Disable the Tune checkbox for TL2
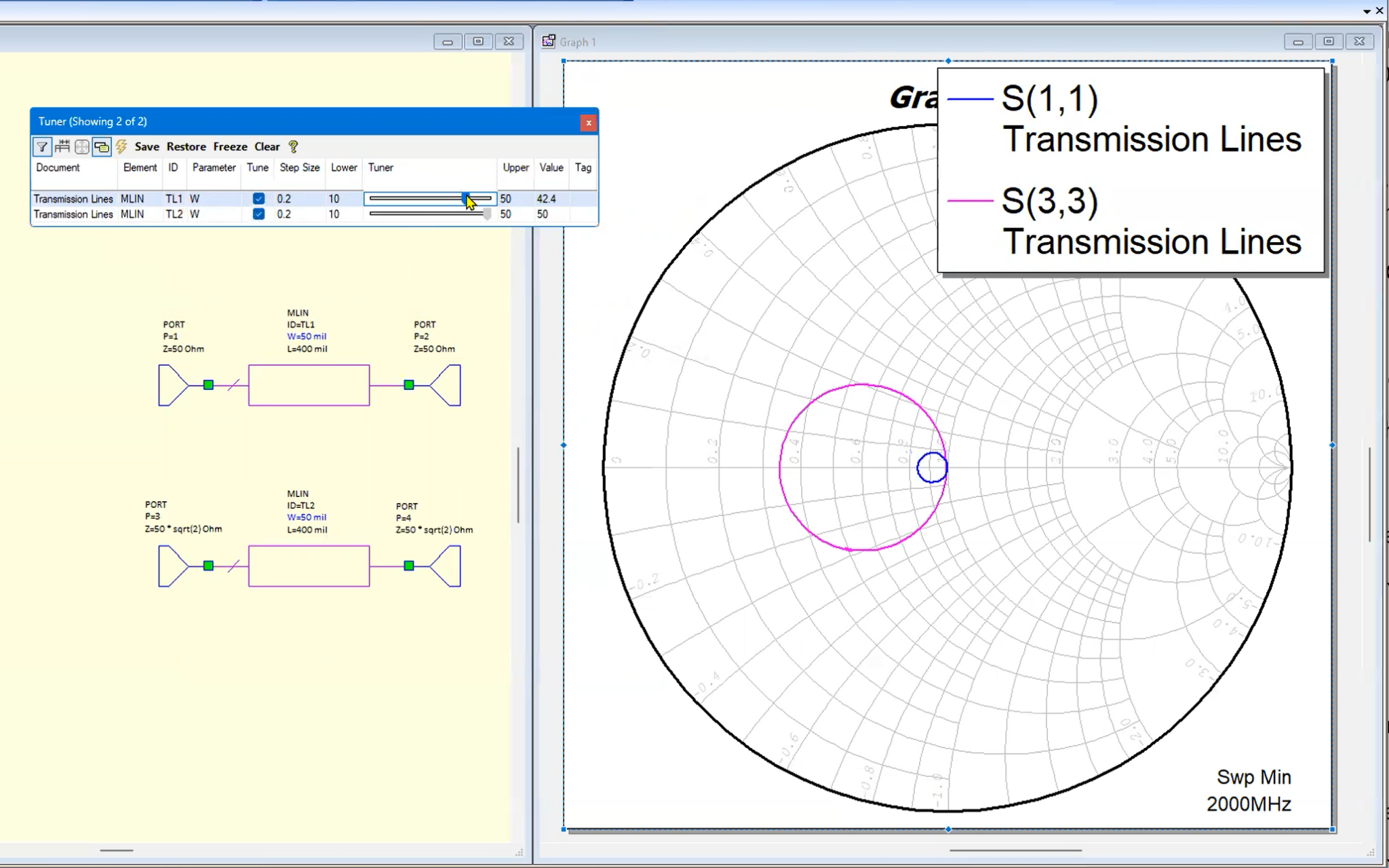This screenshot has height=868, width=1389. (258, 214)
